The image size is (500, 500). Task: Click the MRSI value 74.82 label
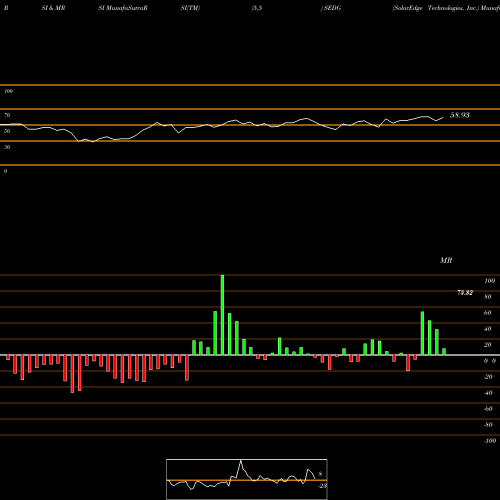[x=465, y=293]
